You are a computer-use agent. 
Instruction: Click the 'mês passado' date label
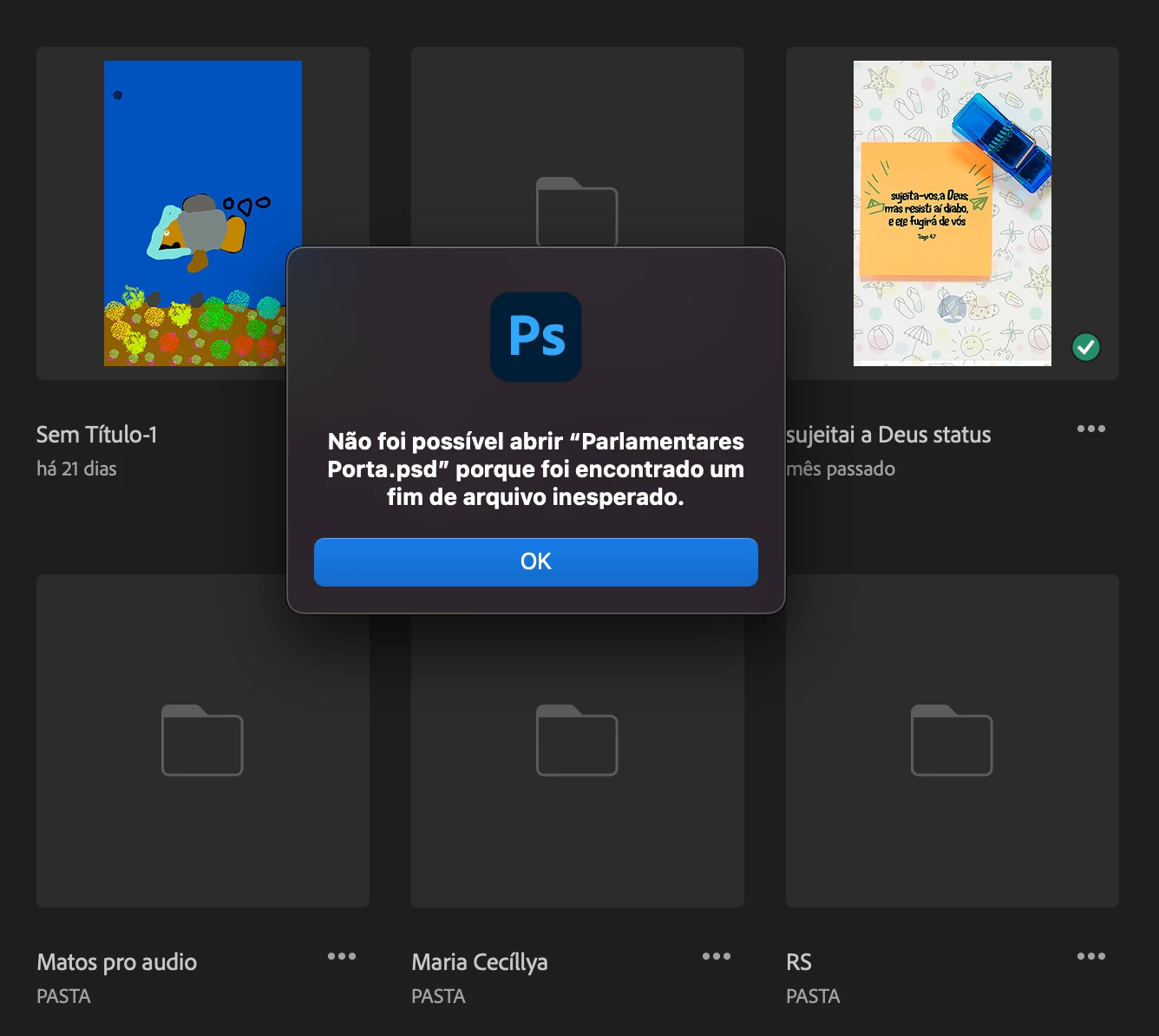click(841, 469)
